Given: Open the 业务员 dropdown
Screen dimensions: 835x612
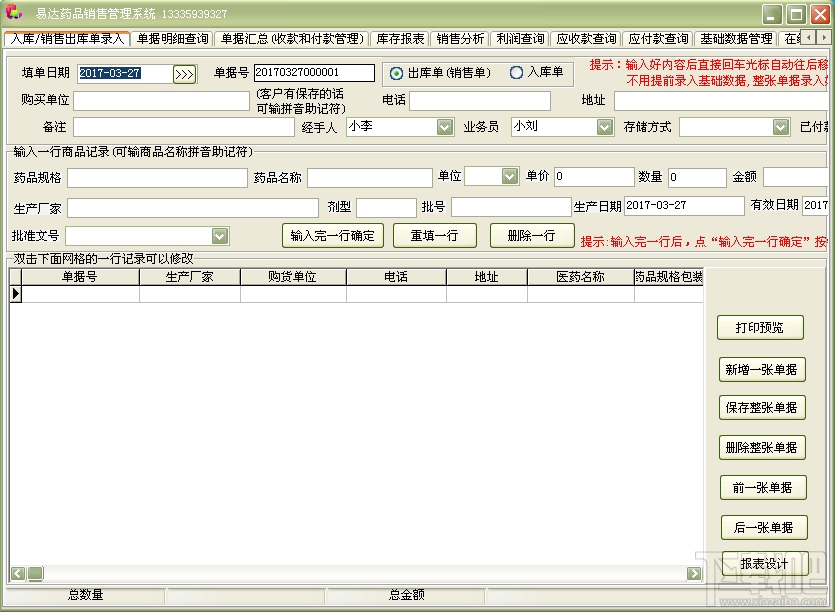Looking at the screenshot, I should coord(604,127).
